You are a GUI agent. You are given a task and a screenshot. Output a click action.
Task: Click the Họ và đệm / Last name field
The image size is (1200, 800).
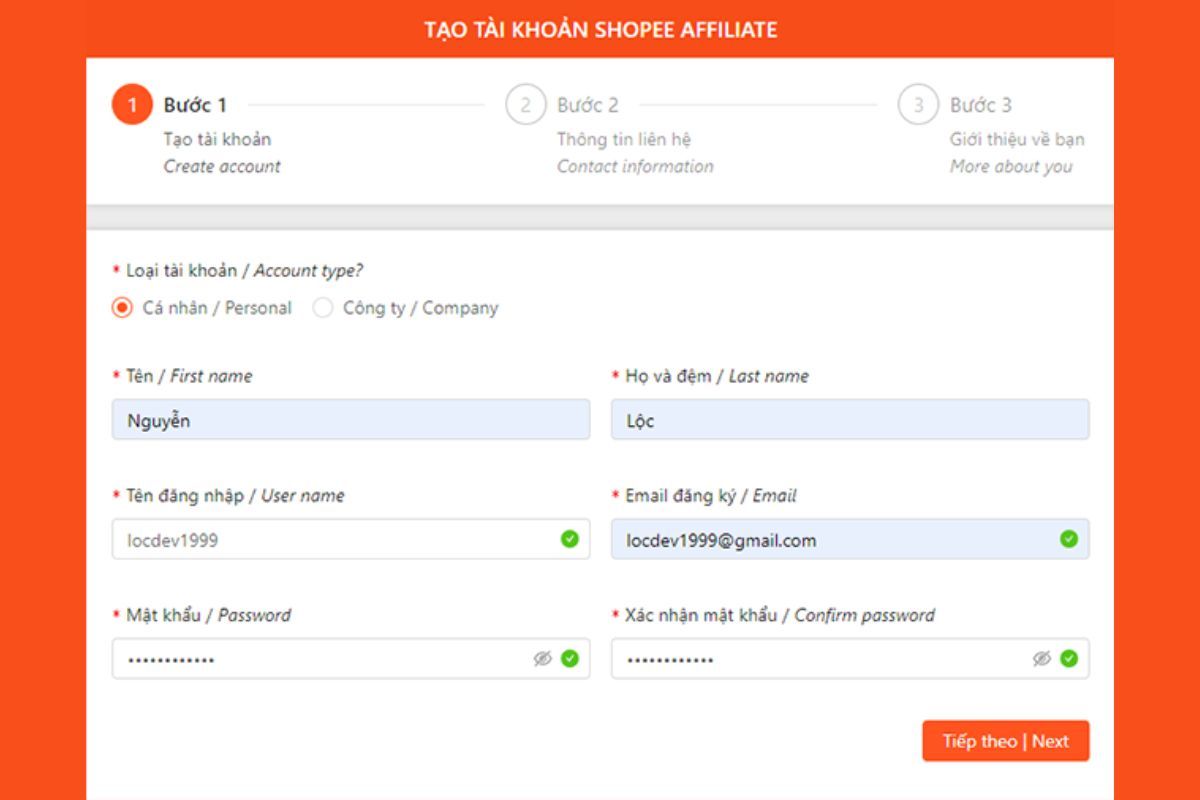pos(850,420)
